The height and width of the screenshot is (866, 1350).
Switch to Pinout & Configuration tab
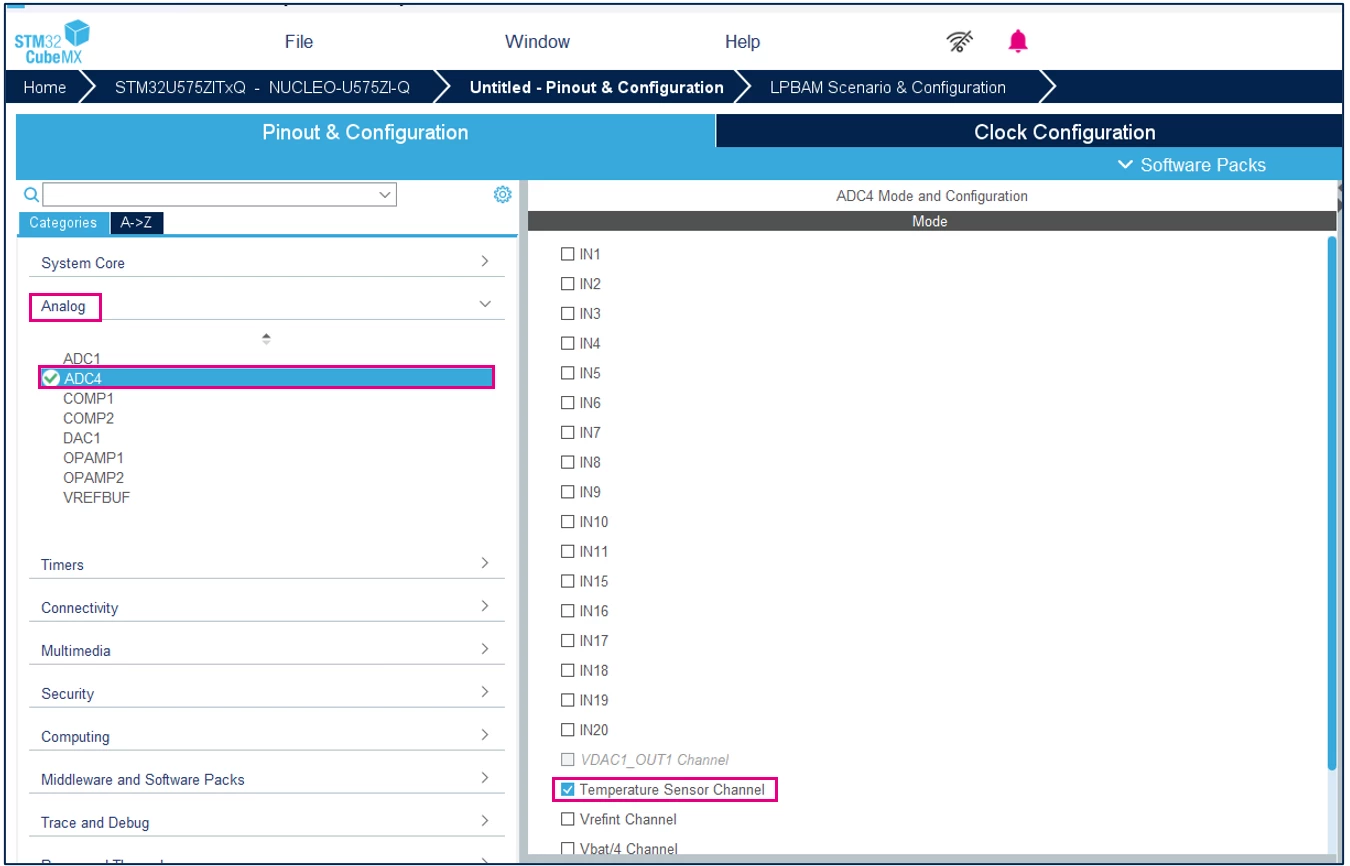click(x=365, y=132)
